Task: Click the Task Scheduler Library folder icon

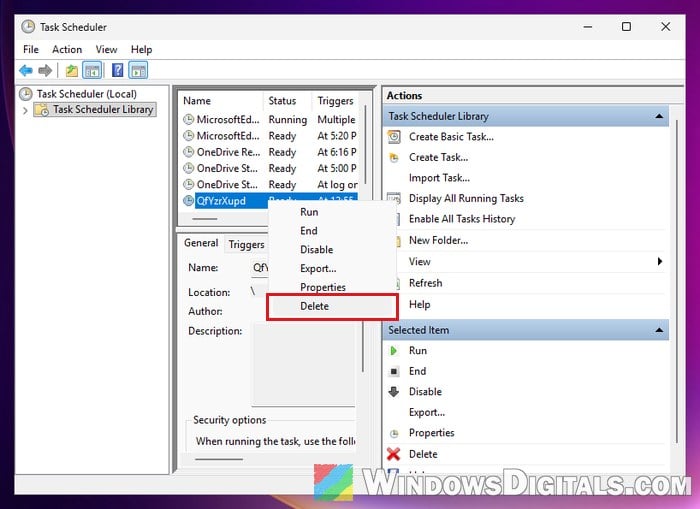Action: coord(42,109)
